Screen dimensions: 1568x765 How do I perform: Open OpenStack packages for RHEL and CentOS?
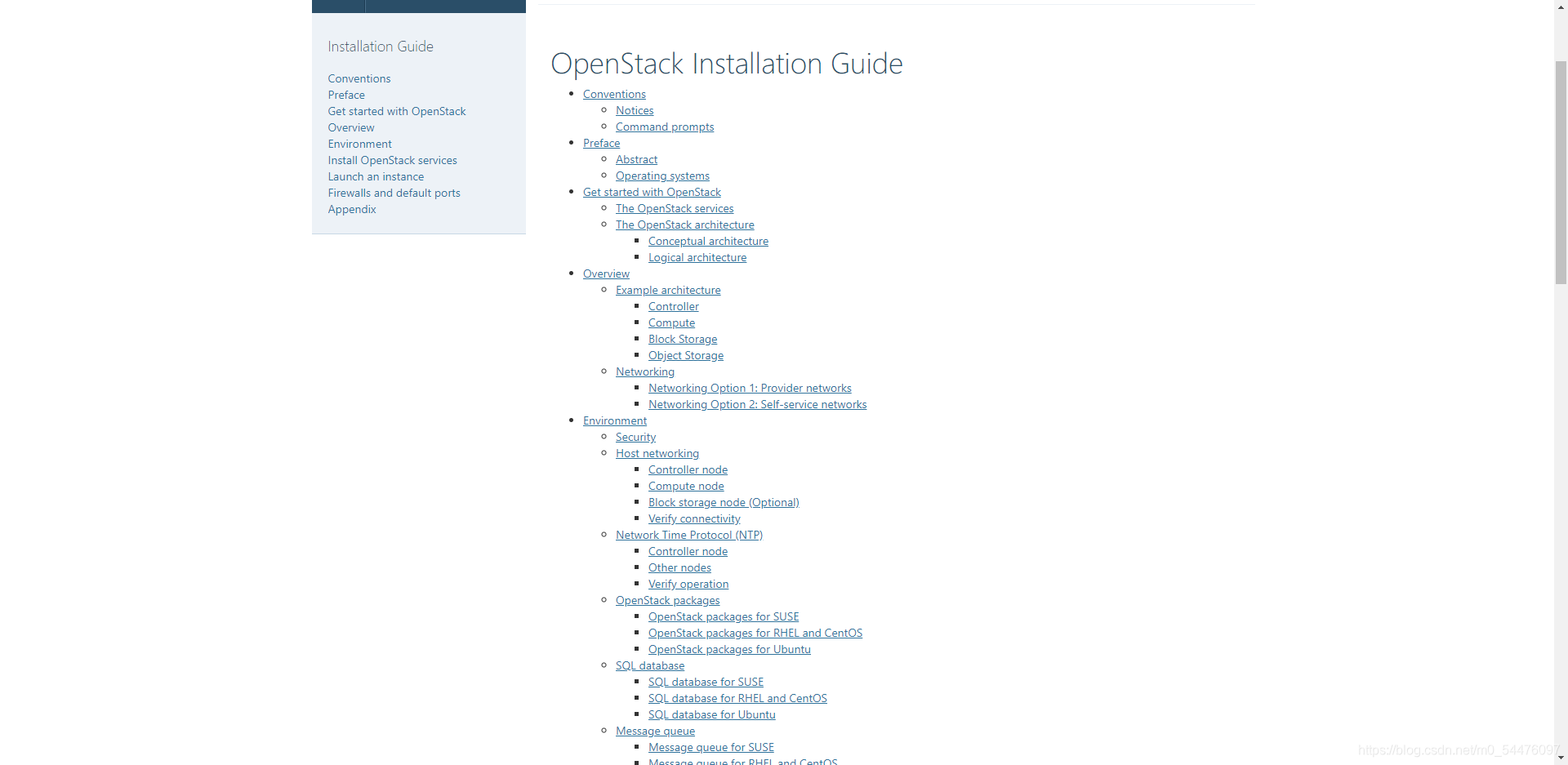[755, 634]
